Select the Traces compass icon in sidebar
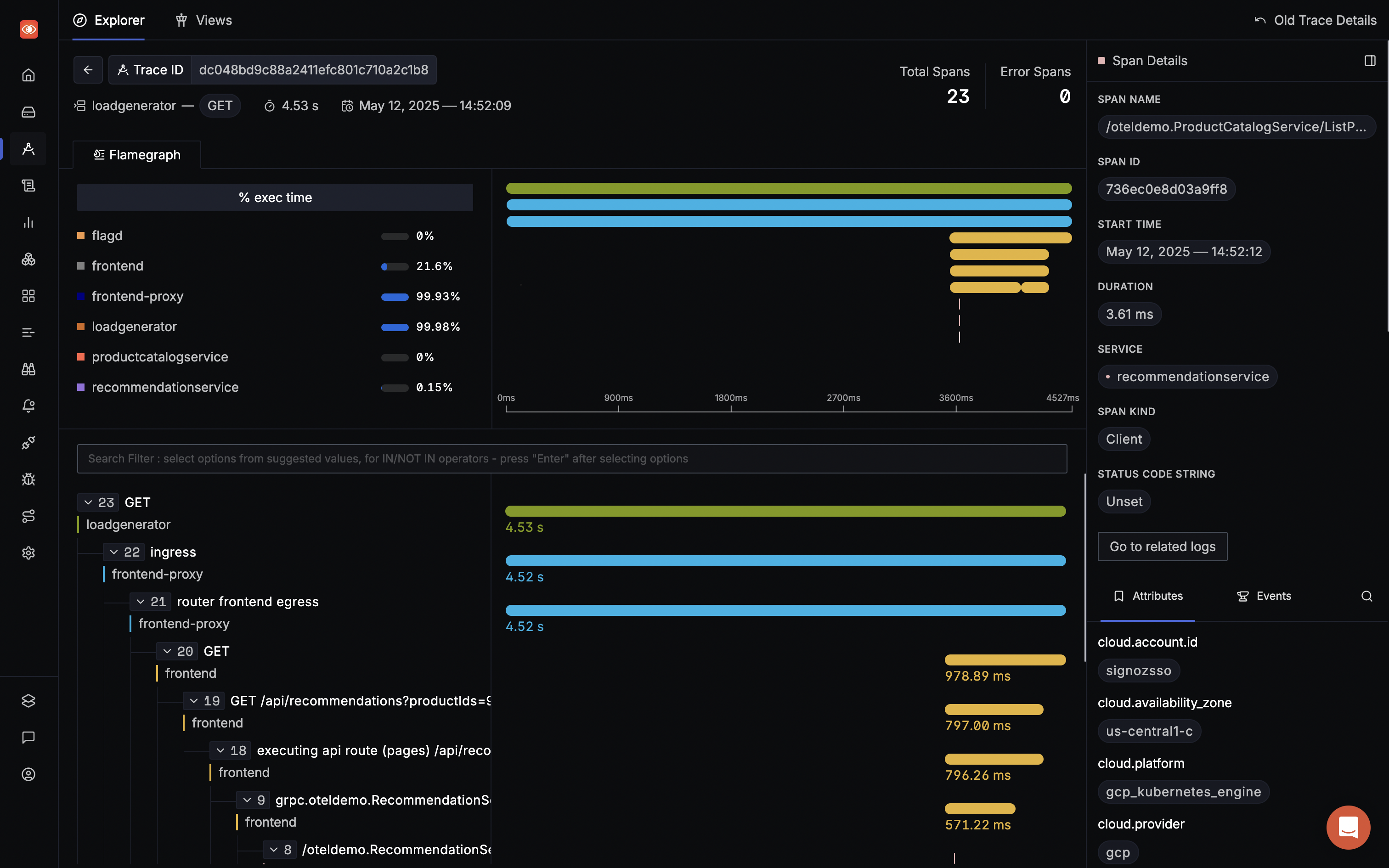Viewport: 1389px width, 868px height. (28, 149)
